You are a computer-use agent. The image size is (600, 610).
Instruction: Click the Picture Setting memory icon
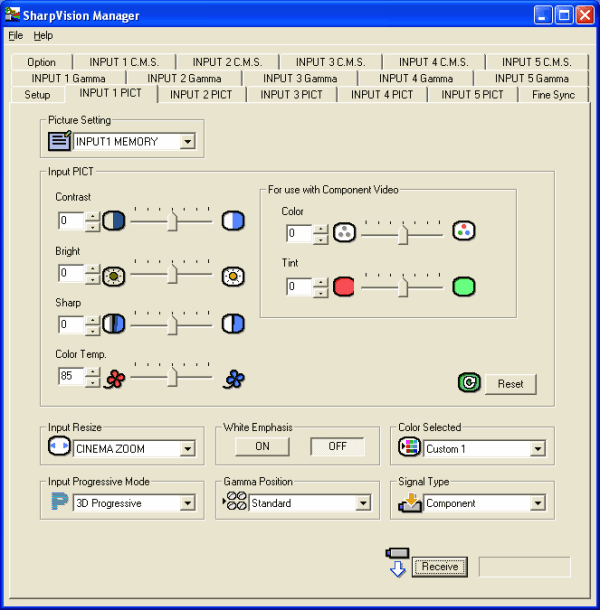click(60, 141)
